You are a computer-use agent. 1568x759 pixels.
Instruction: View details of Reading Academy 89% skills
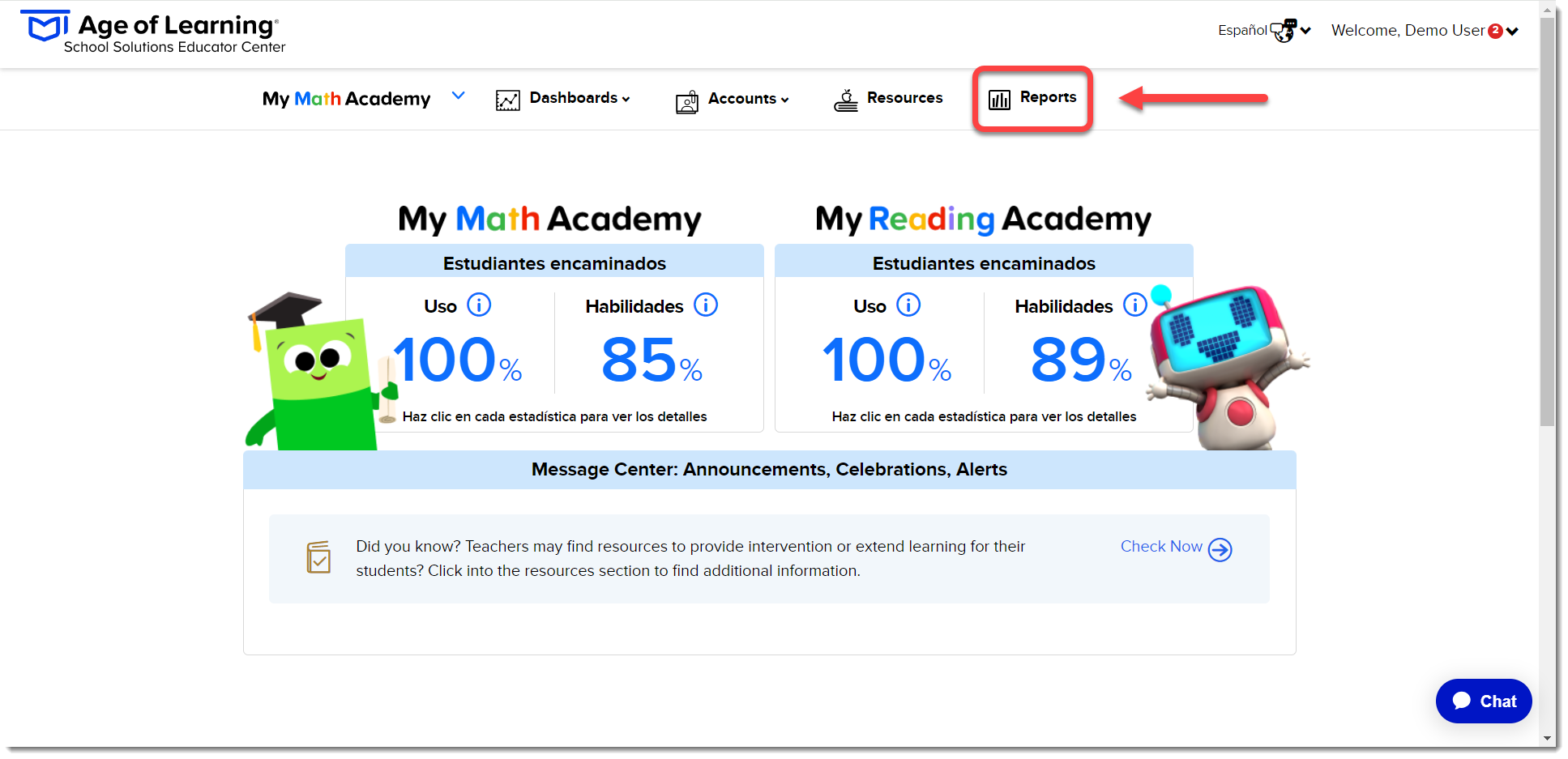pyautogui.click(x=1081, y=360)
